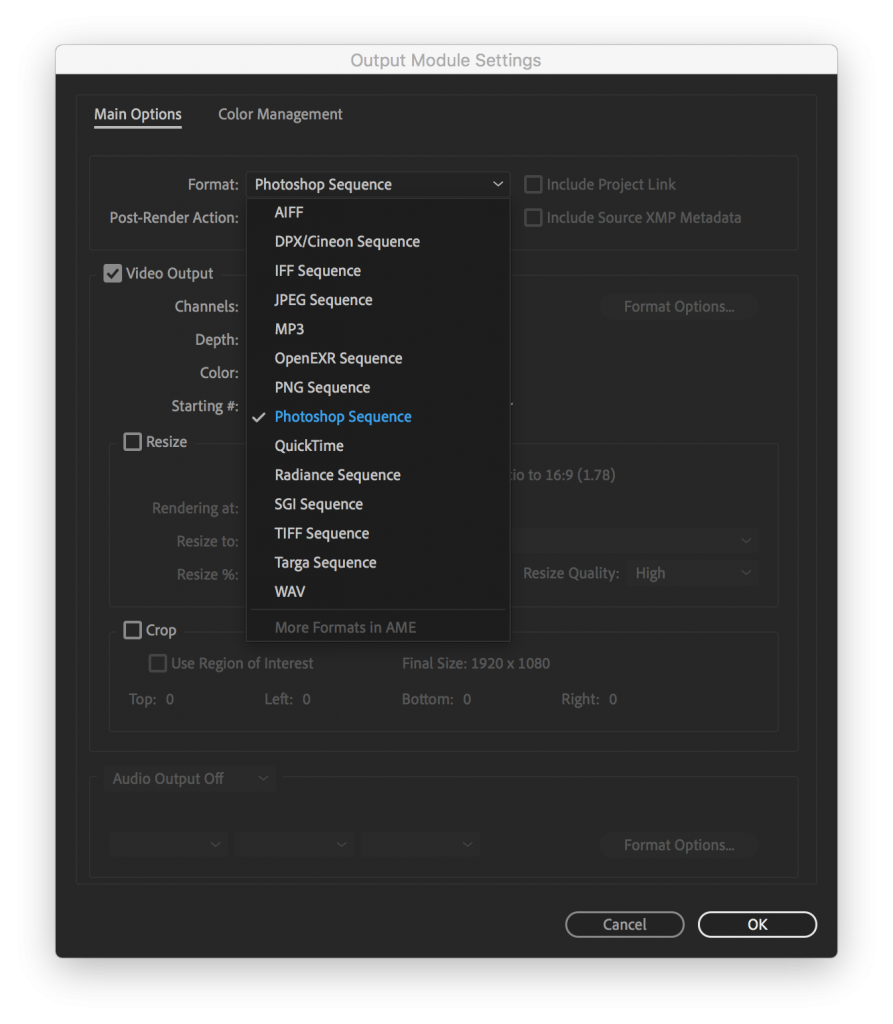The height and width of the screenshot is (1024, 893).
Task: Pick IFF Sequence in the format list
Action: [378, 271]
